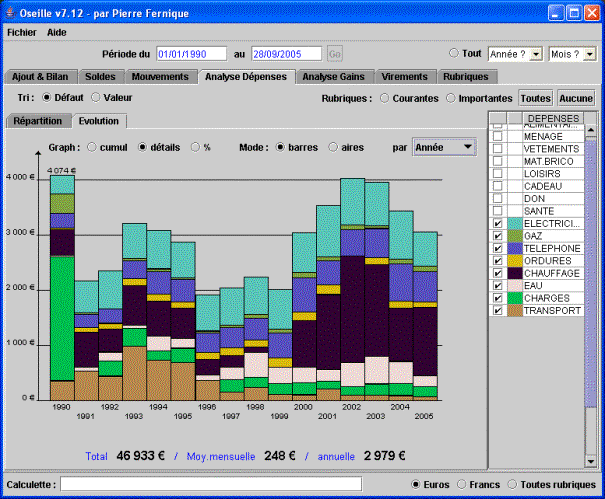Check the LOISIRS category checkbox
Image resolution: width=605 pixels, height=499 pixels.
498,174
